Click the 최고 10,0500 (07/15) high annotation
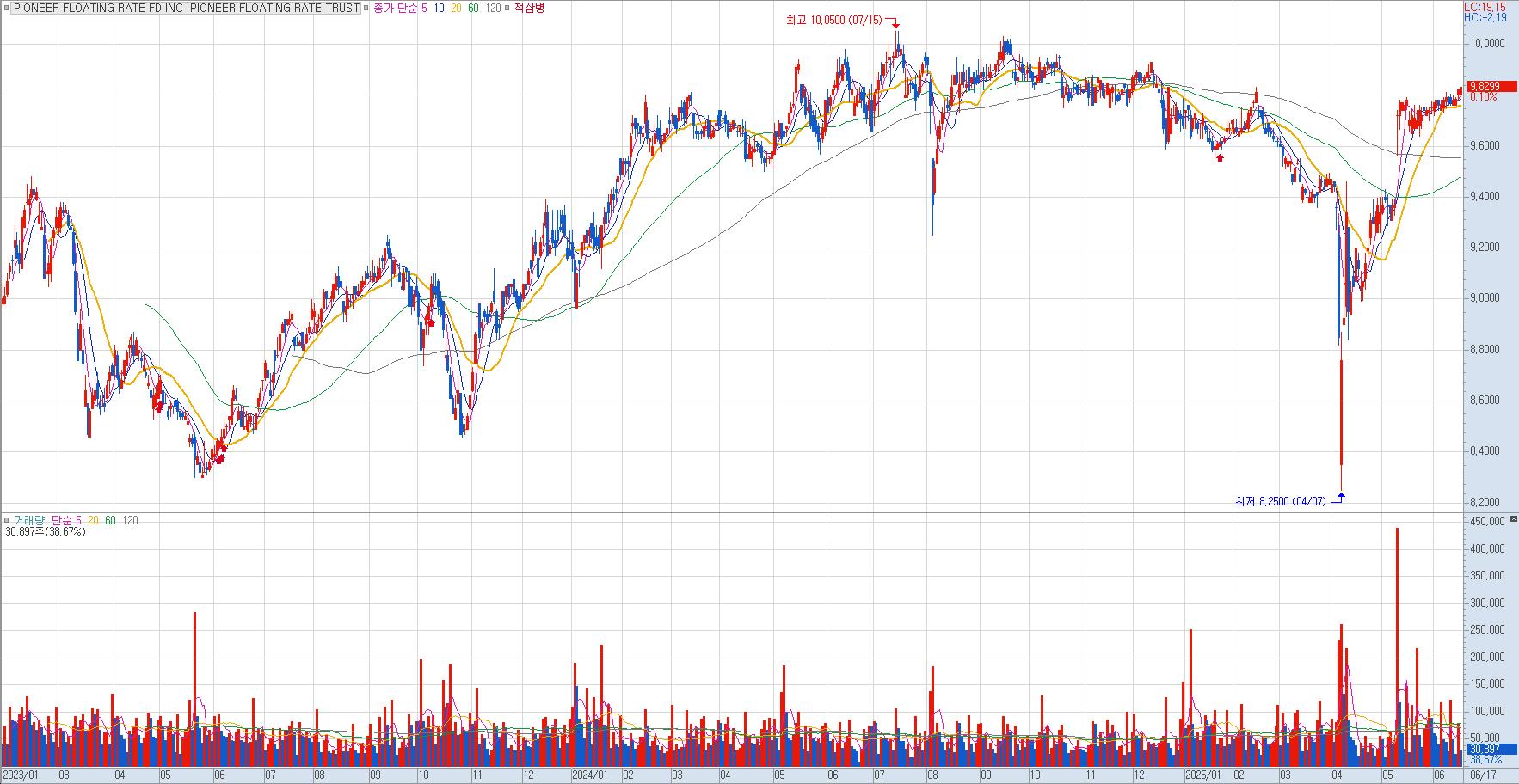 [x=834, y=20]
